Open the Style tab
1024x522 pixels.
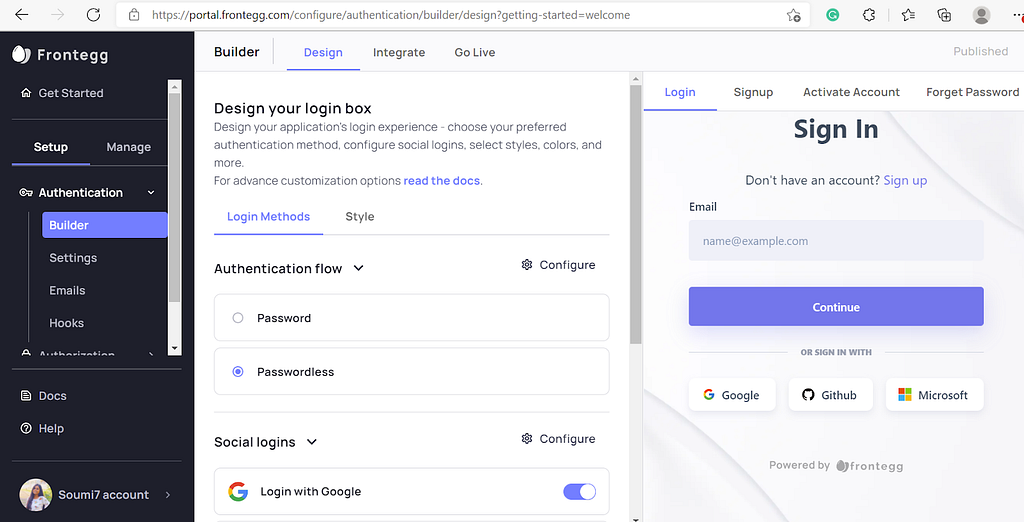[x=360, y=216]
